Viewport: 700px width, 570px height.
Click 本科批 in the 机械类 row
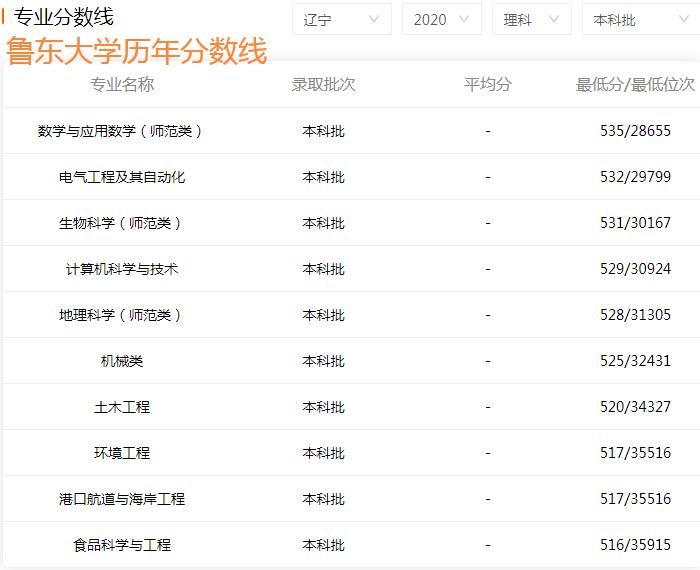coord(323,361)
